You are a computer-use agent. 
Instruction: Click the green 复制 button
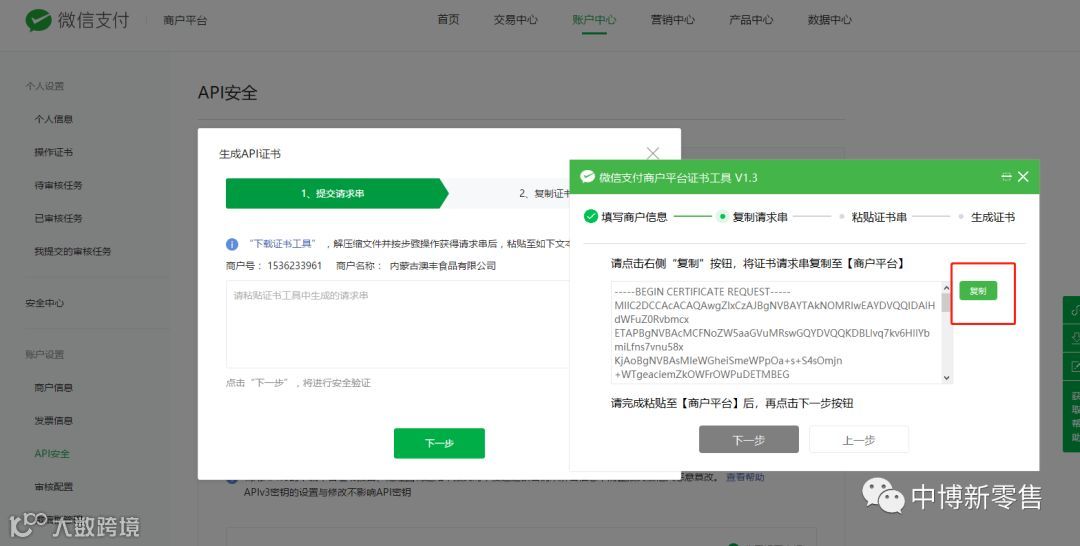pyautogui.click(x=978, y=291)
